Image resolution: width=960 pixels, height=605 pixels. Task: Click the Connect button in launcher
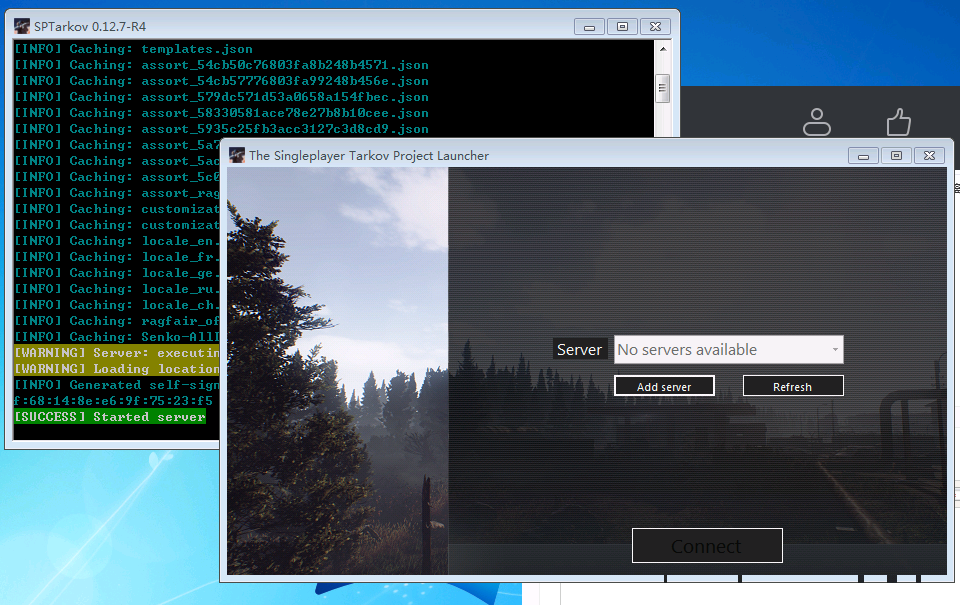[707, 546]
